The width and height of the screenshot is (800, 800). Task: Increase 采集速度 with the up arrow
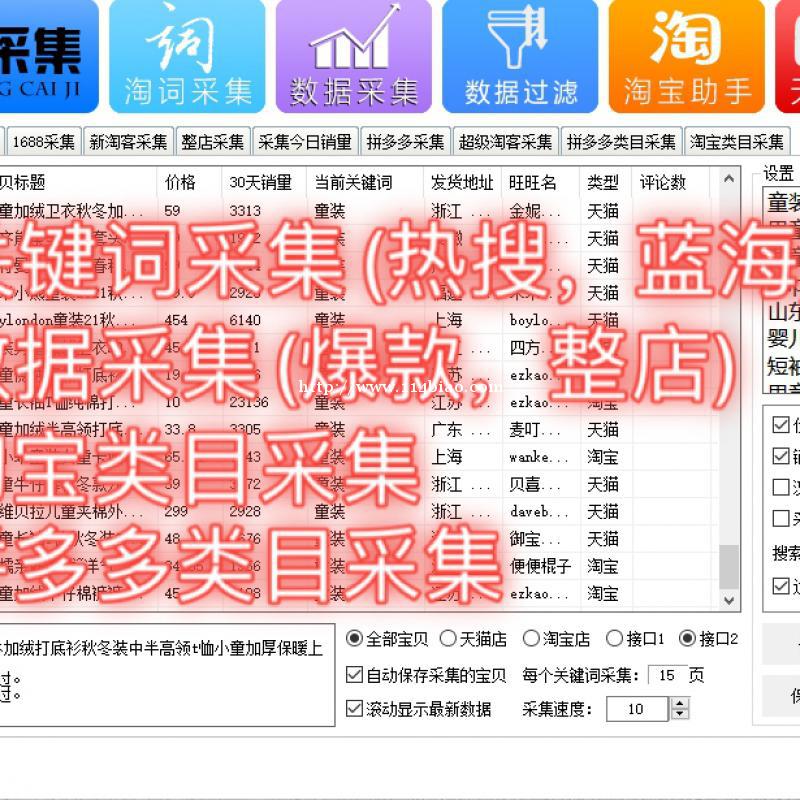680,703
